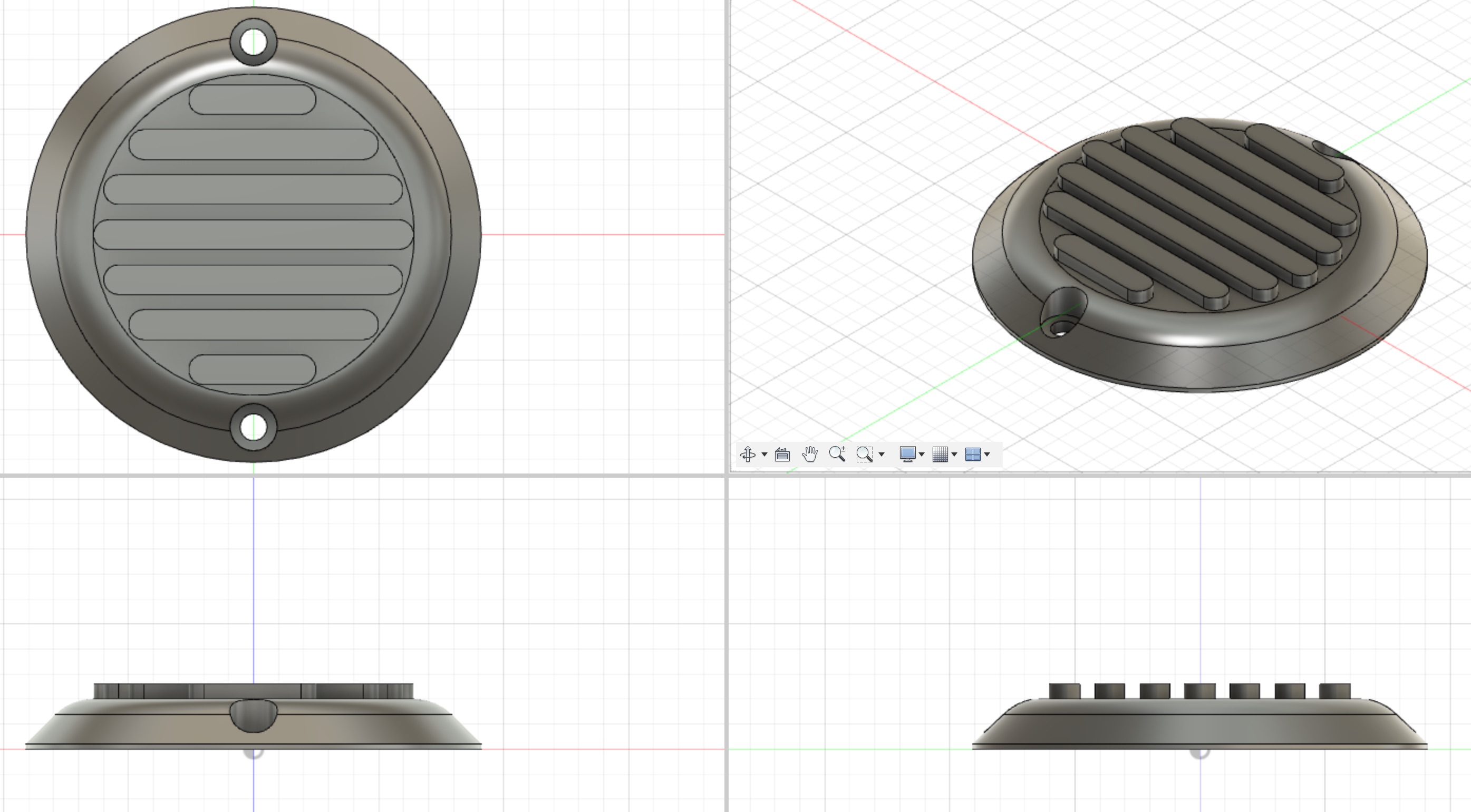Activate the Look At tool

(782, 455)
